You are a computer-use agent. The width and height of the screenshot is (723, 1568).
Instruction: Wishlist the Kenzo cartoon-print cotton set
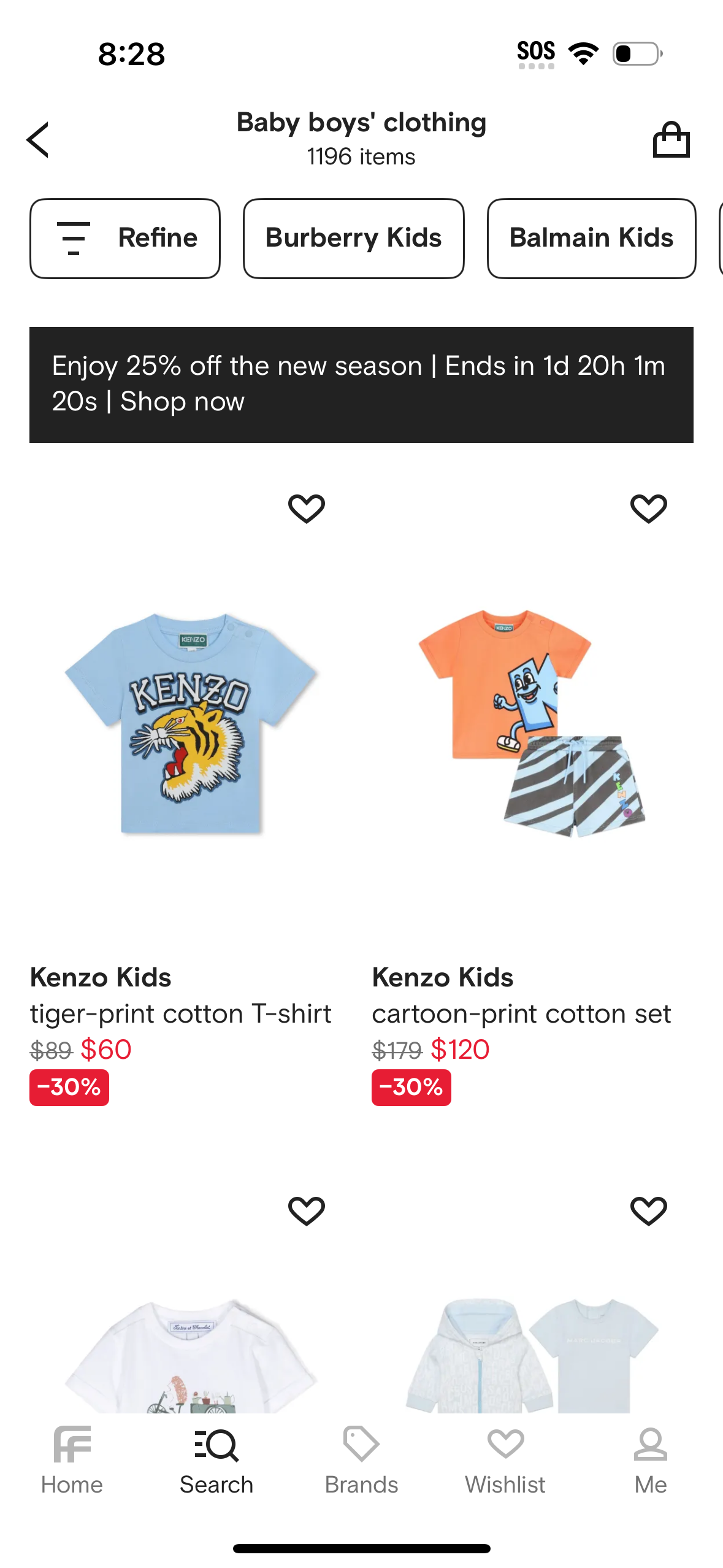[648, 509]
